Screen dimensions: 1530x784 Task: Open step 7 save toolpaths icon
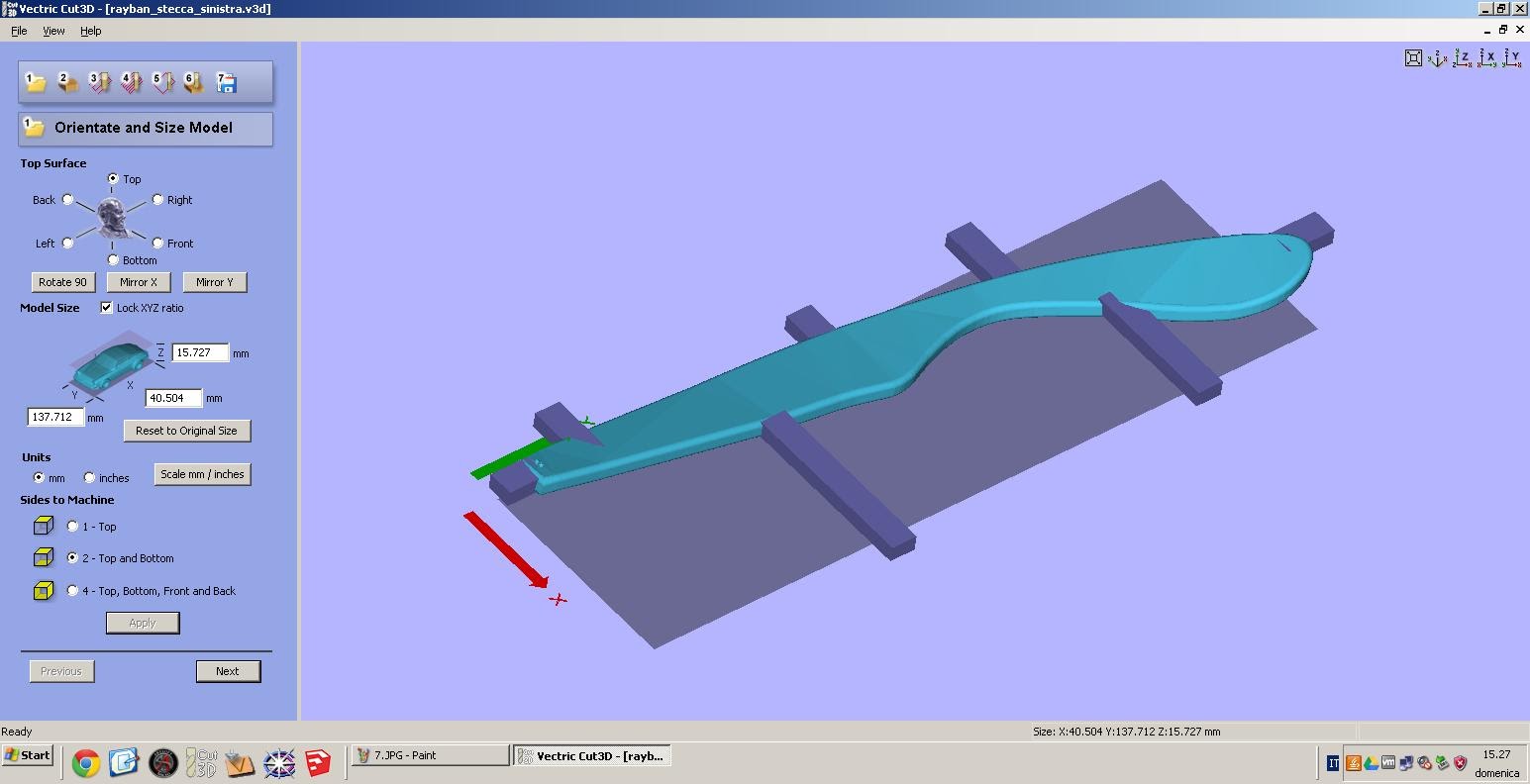point(226,82)
